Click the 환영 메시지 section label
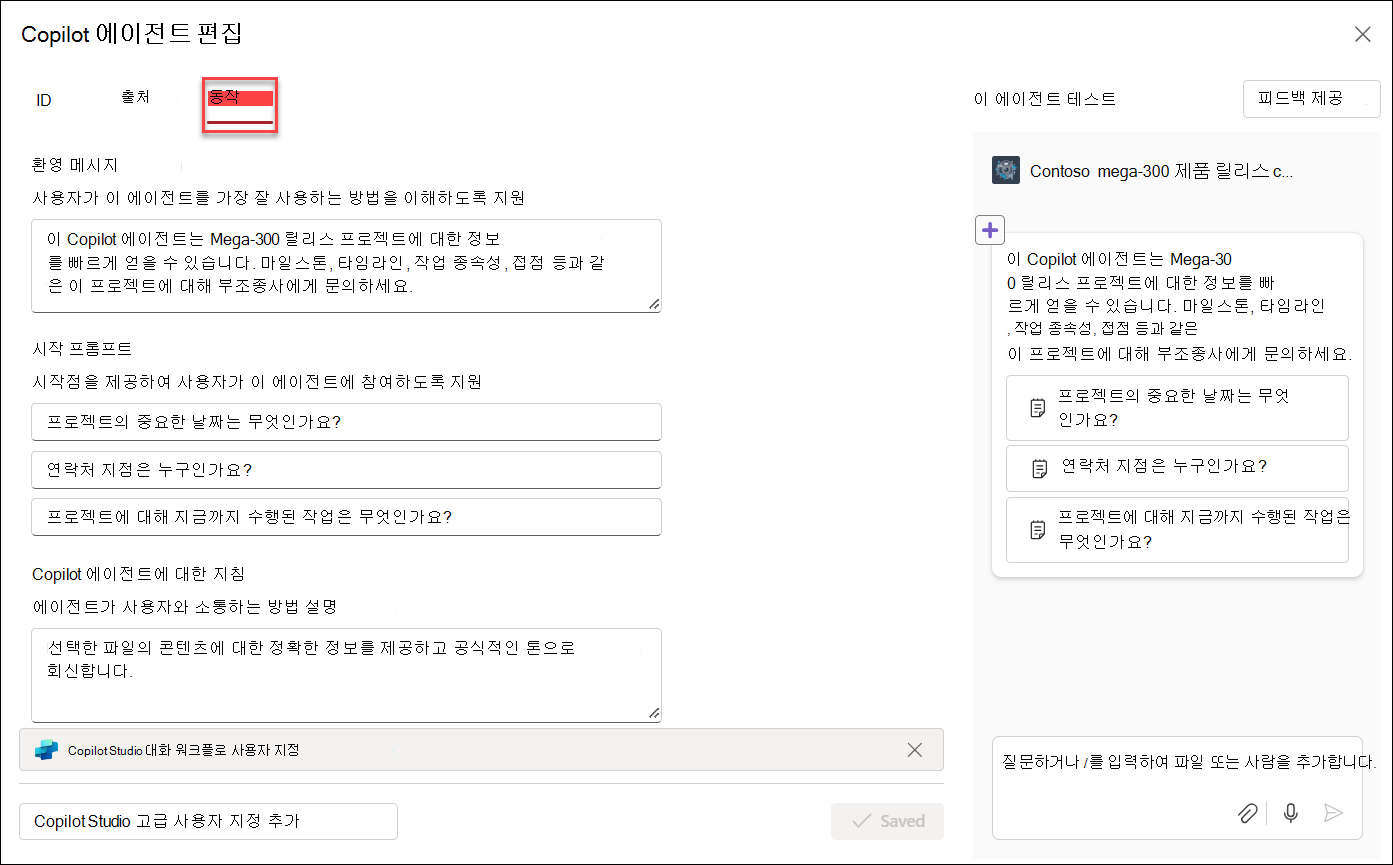This screenshot has width=1393, height=865. tap(75, 165)
